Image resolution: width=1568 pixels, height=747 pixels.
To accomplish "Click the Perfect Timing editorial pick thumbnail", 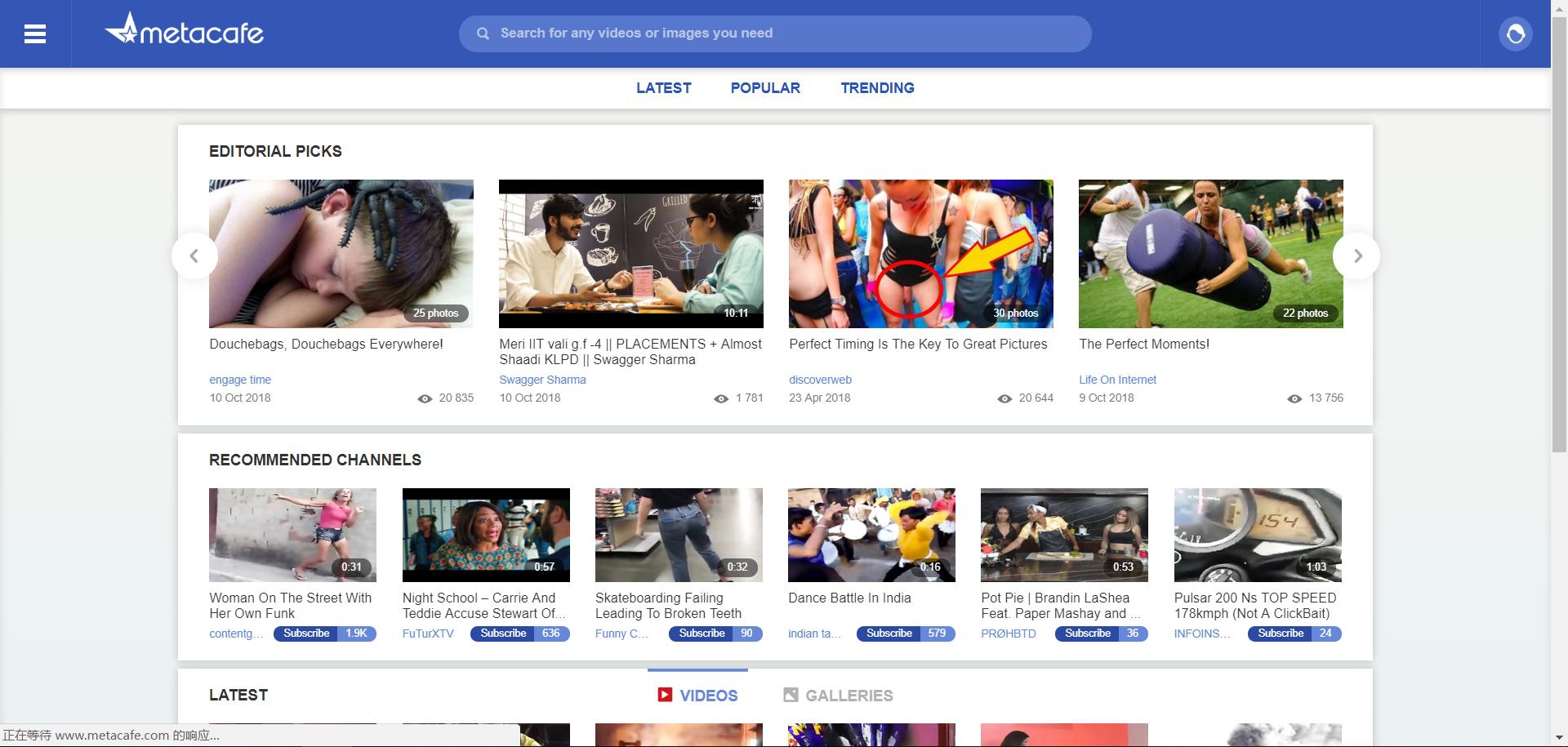I will (x=920, y=253).
